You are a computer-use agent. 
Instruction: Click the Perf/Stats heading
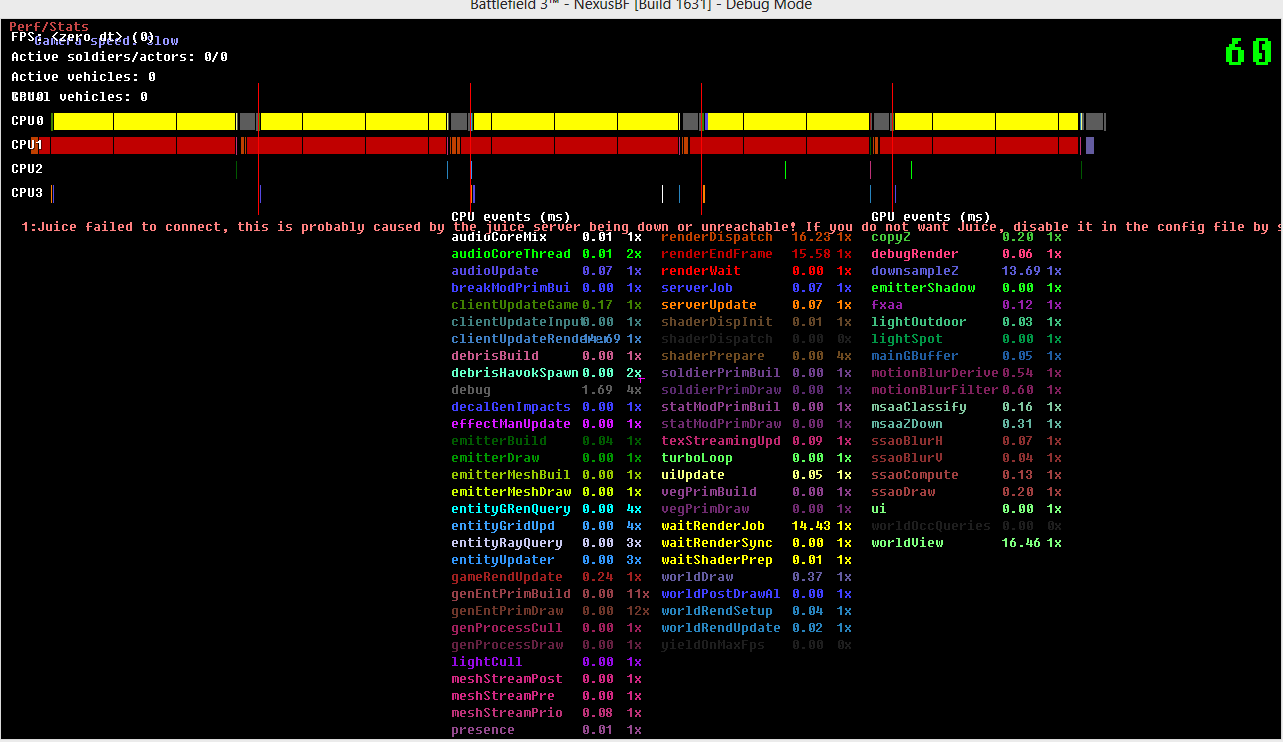(49, 27)
